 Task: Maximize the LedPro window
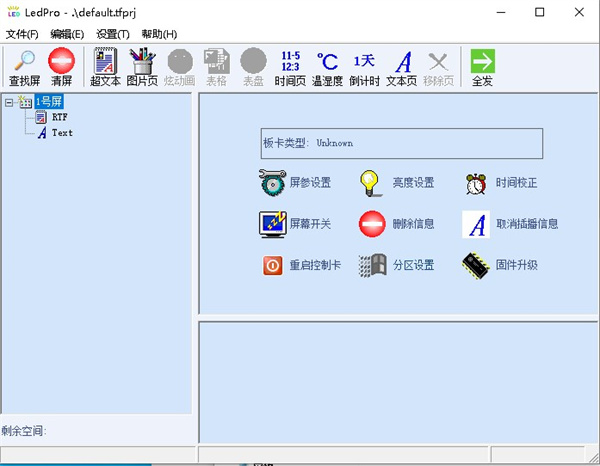point(540,12)
